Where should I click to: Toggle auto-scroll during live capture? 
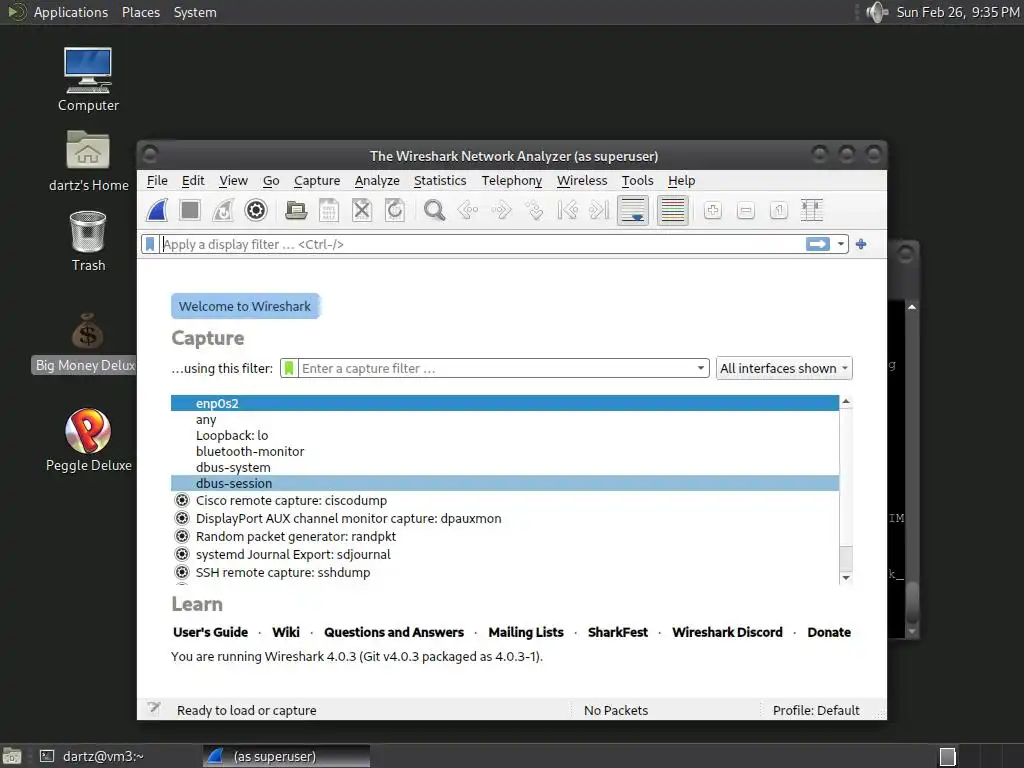(x=633, y=210)
